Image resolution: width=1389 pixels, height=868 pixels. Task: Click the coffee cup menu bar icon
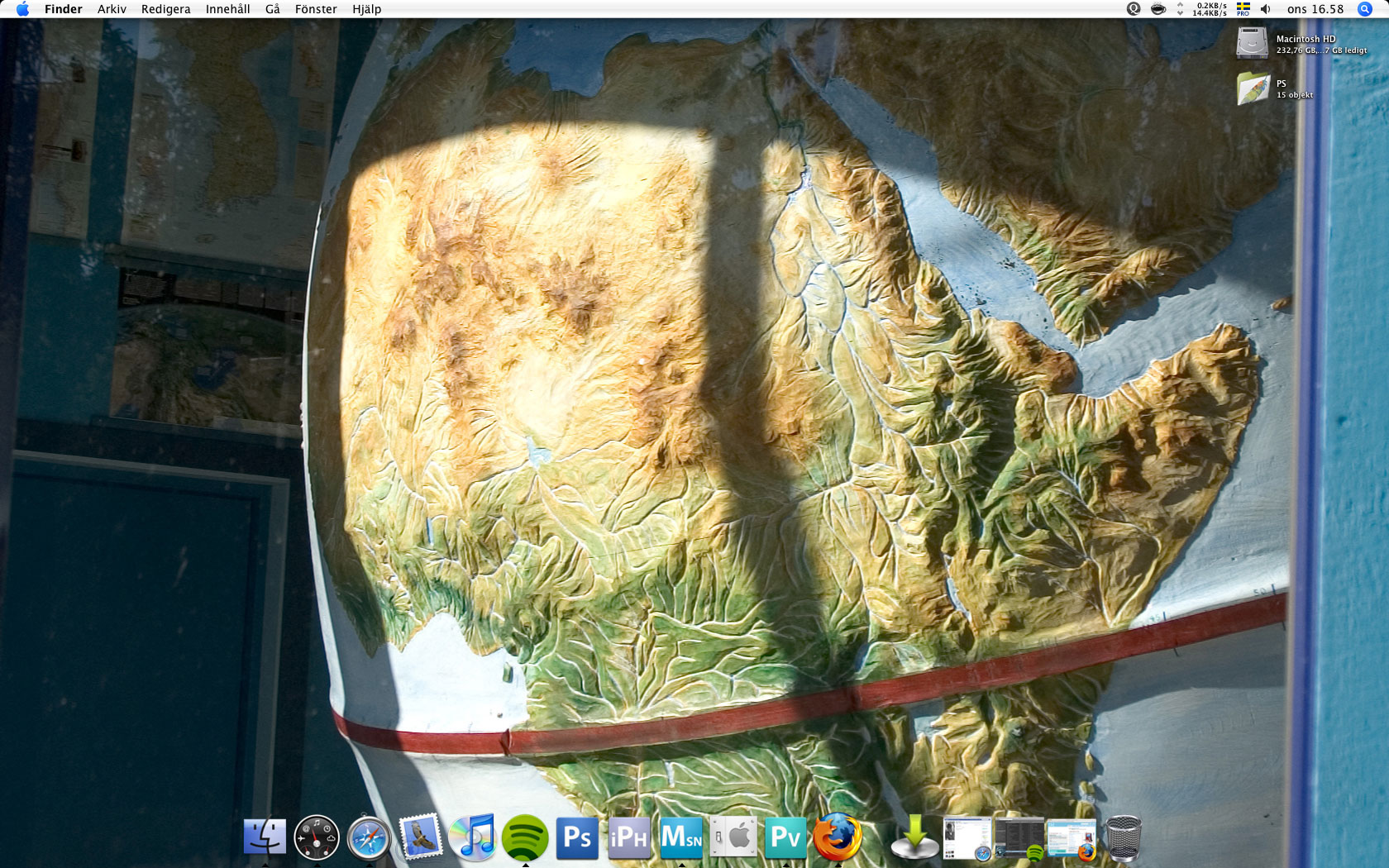click(1158, 9)
